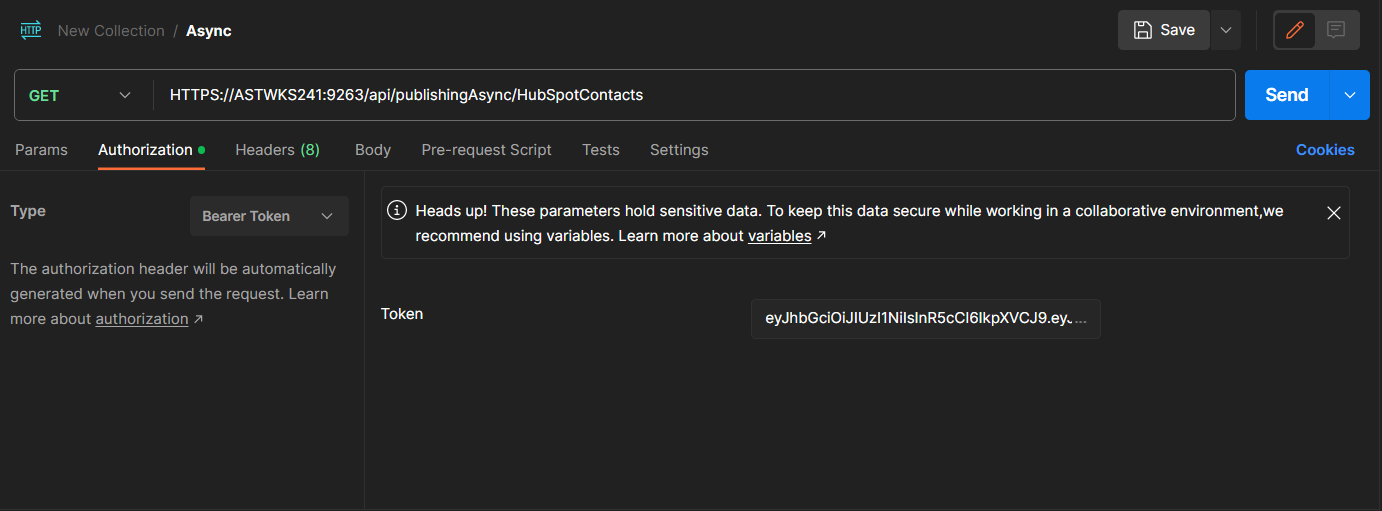Dismiss the Heads up sensitive data notice
The image size is (1382, 511).
(1333, 212)
